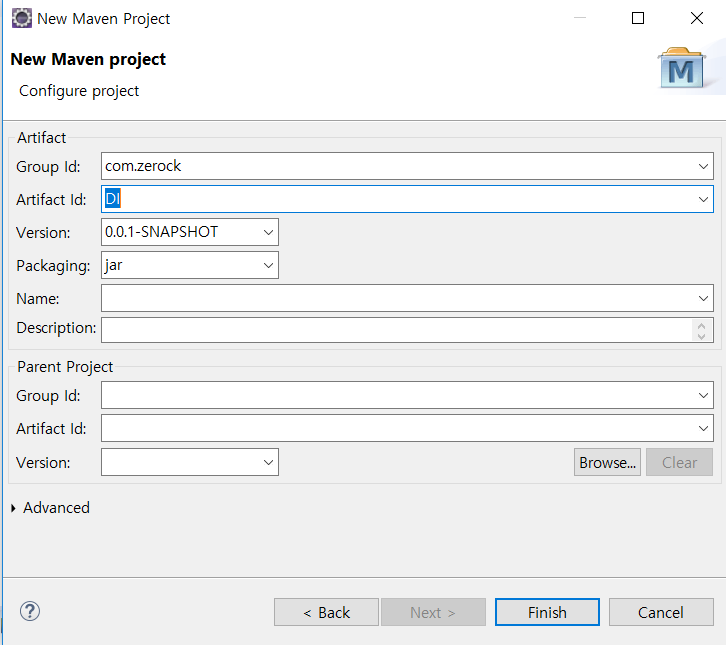Screen dimensions: 726x645
Task: Click the Eclipse icon in title bar
Action: [x=22, y=19]
